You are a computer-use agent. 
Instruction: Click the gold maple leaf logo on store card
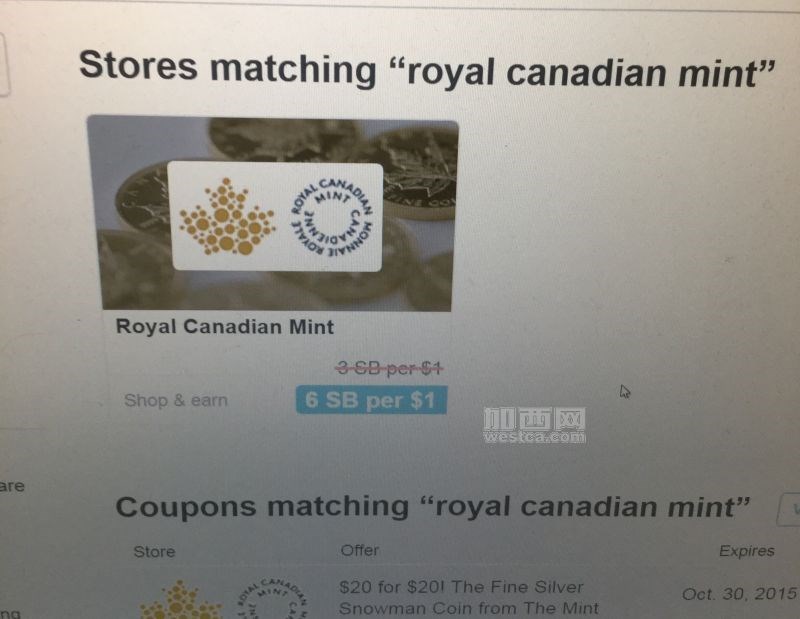tap(227, 217)
